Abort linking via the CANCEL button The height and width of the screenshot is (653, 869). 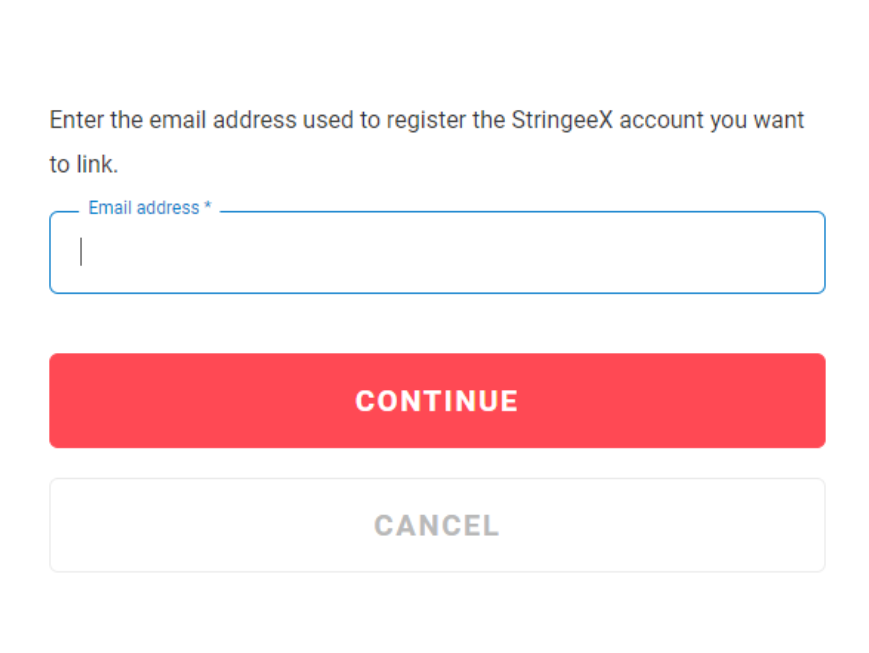pyautogui.click(x=437, y=525)
